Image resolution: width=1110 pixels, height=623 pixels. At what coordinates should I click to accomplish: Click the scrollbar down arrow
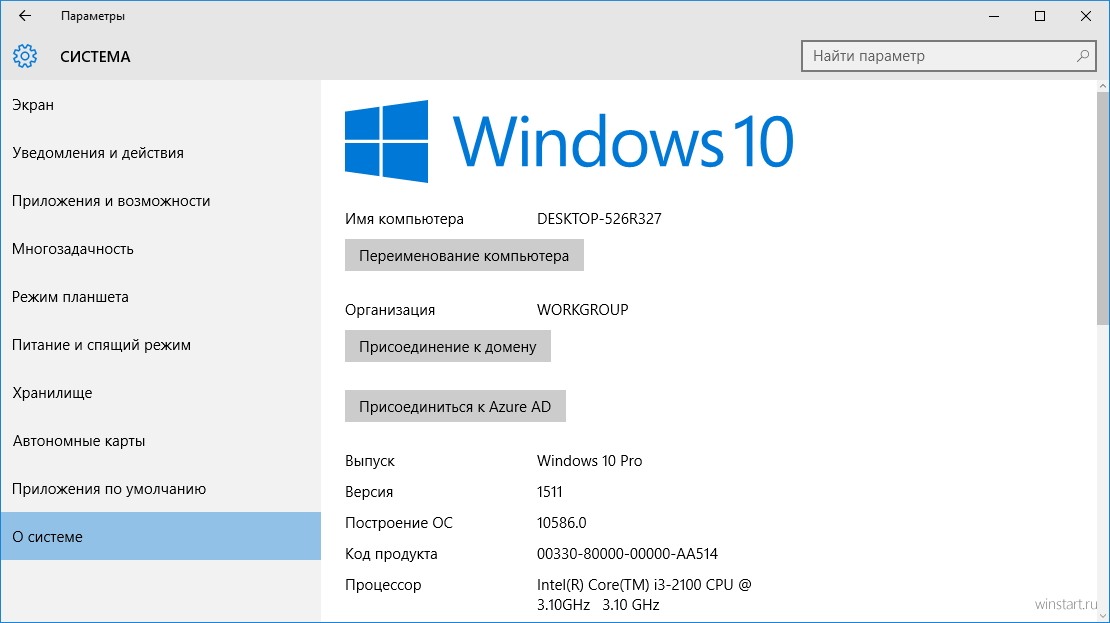(1103, 616)
